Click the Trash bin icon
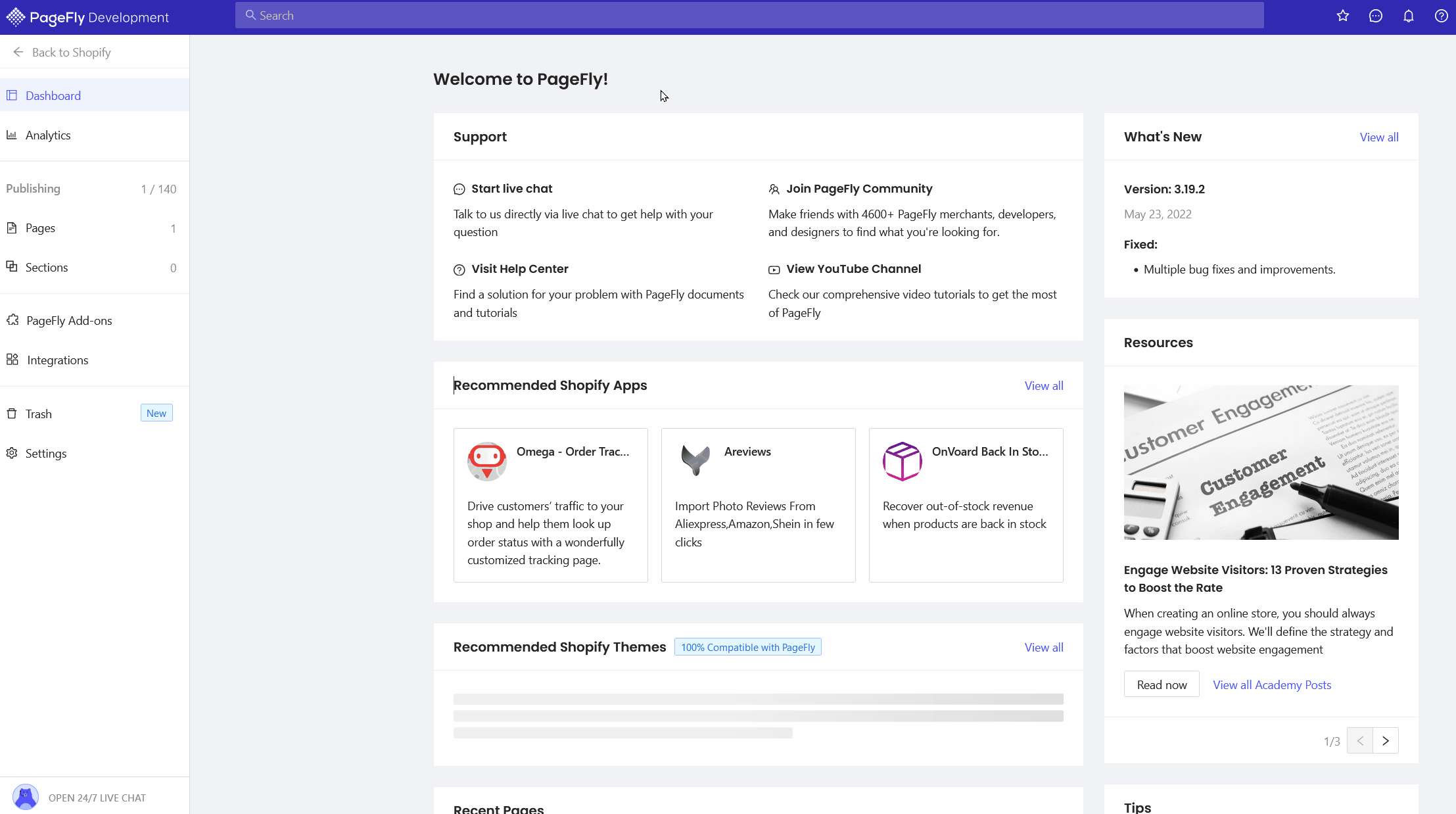 (12, 414)
